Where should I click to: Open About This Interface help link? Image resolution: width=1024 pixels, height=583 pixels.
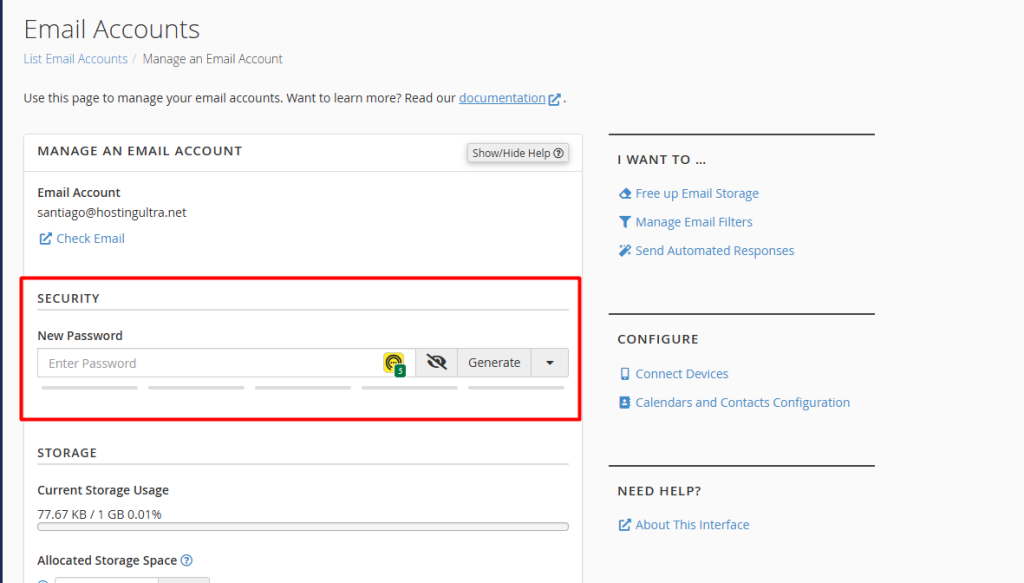tap(691, 525)
